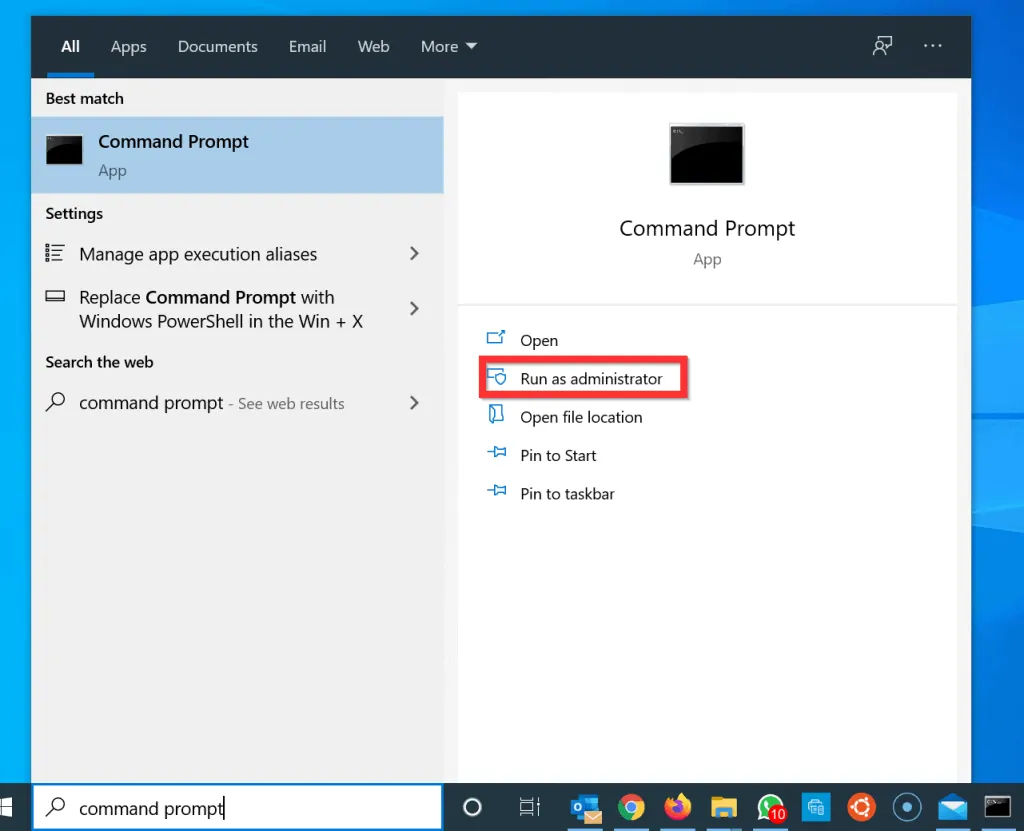
Task: Switch to the Documents tab
Action: pos(217,46)
